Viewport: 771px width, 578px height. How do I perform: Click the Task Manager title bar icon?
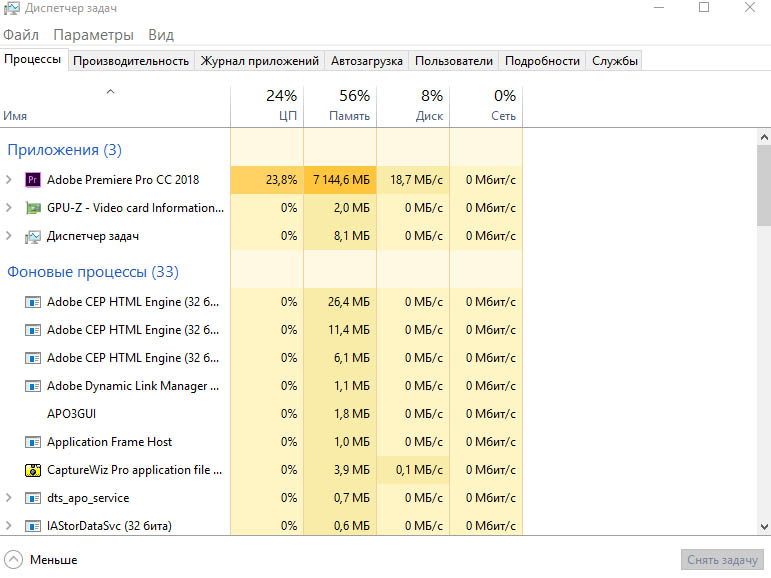(x=12, y=8)
